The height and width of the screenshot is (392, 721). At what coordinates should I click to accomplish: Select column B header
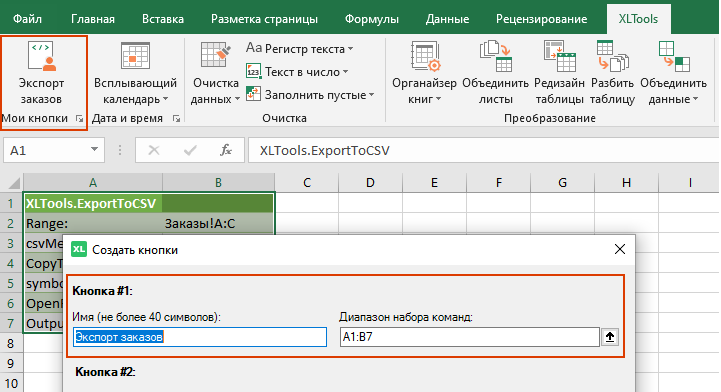[x=218, y=183]
